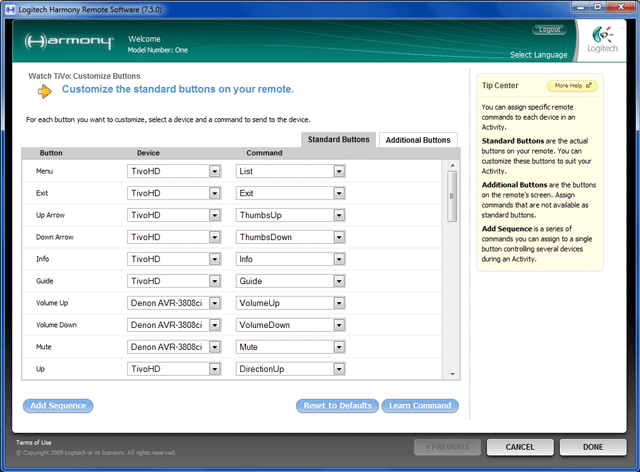This screenshot has height=472, width=640.
Task: Expand the ThumbsUp command dropdown
Action: click(291, 215)
